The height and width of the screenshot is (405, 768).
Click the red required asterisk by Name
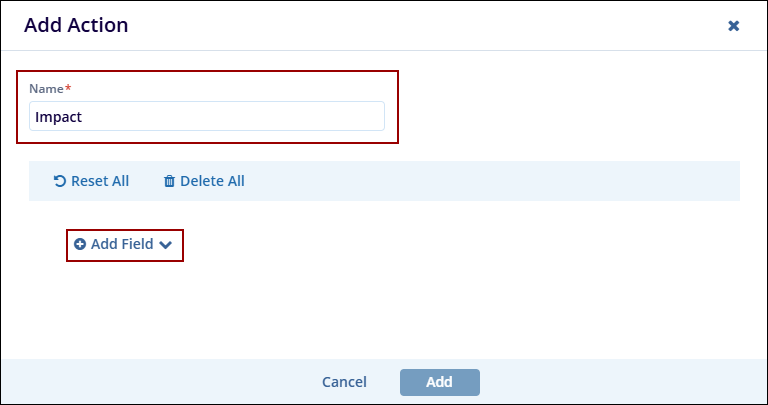point(68,88)
